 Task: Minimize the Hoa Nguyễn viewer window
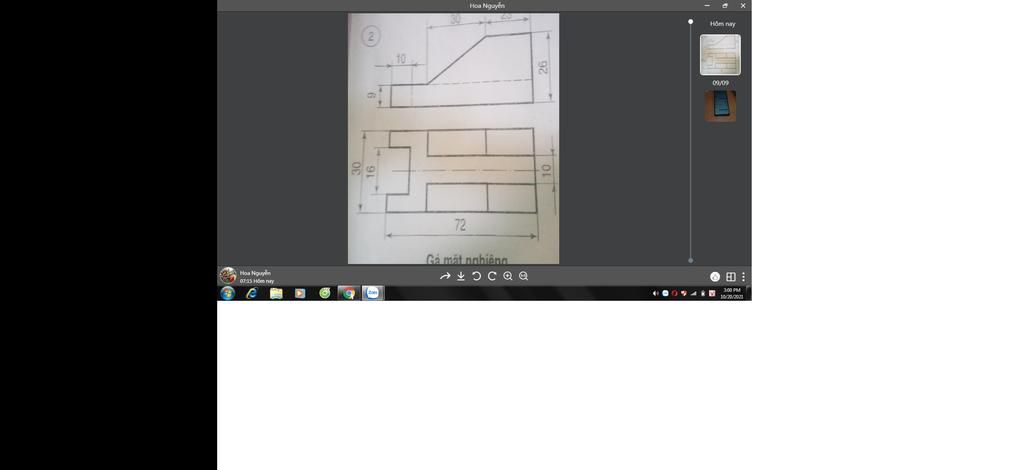[x=707, y=5]
